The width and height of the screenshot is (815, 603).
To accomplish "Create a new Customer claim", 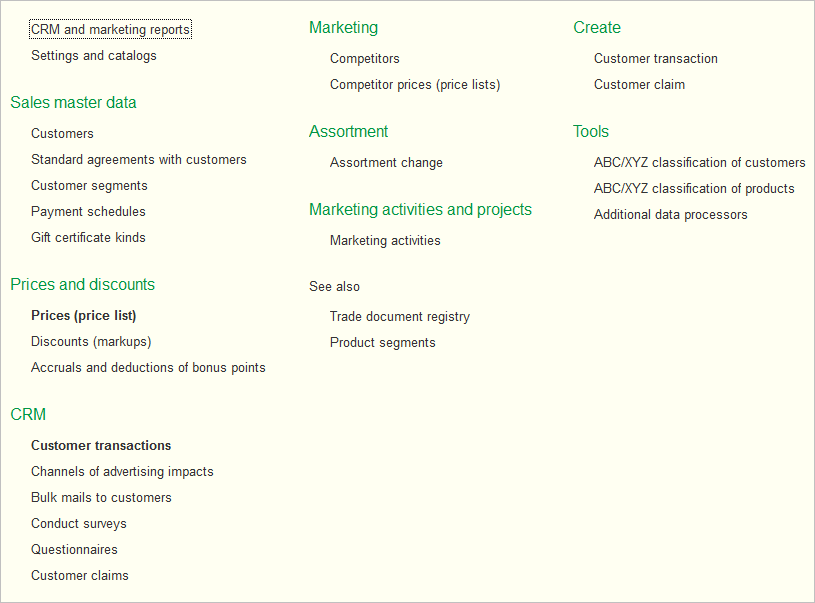I will [639, 85].
